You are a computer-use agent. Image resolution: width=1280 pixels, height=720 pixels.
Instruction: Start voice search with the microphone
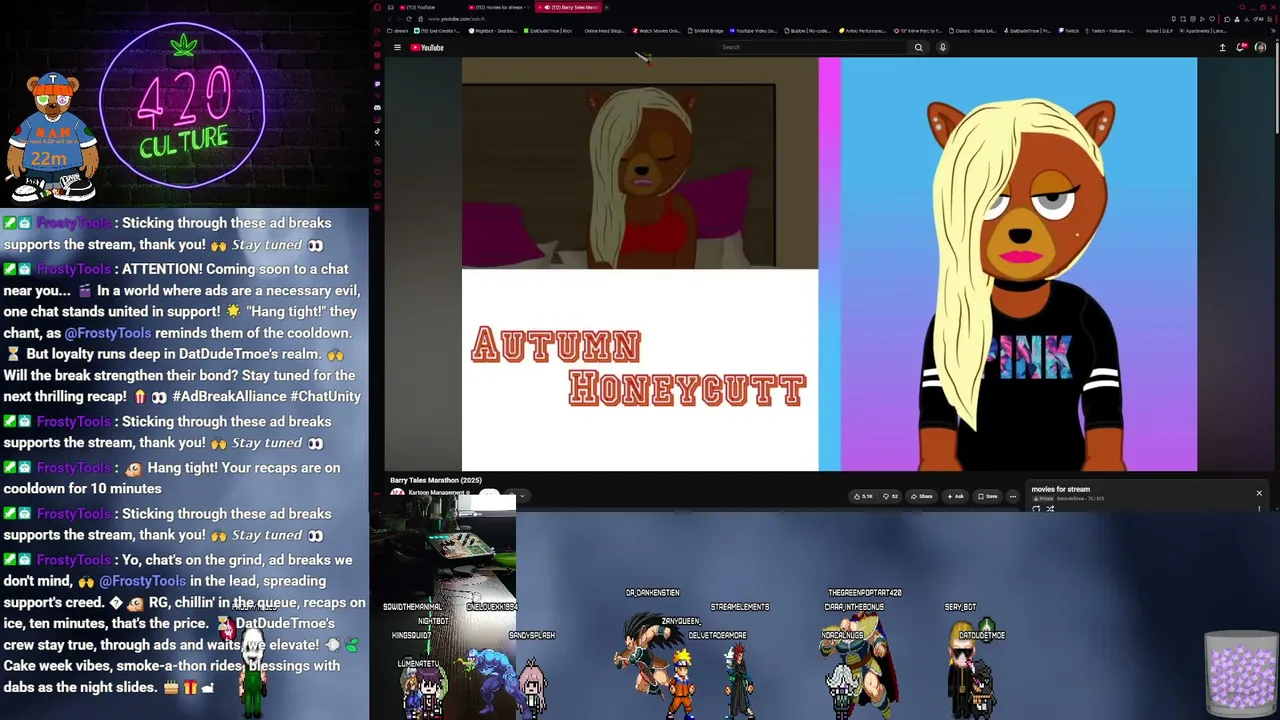pos(942,47)
